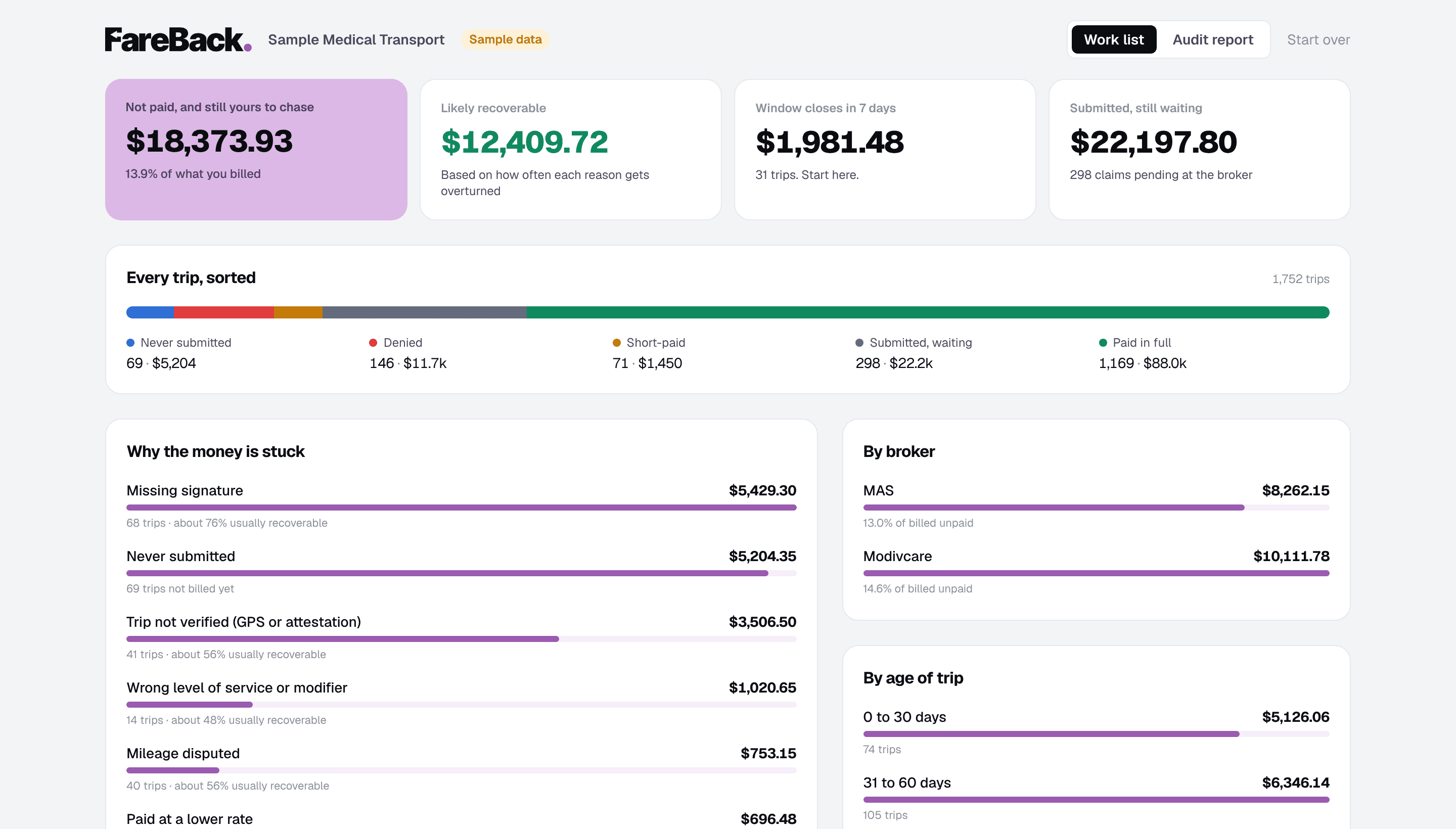Click the gray Submitted waiting bar segment
The image size is (1456, 829).
click(x=425, y=312)
